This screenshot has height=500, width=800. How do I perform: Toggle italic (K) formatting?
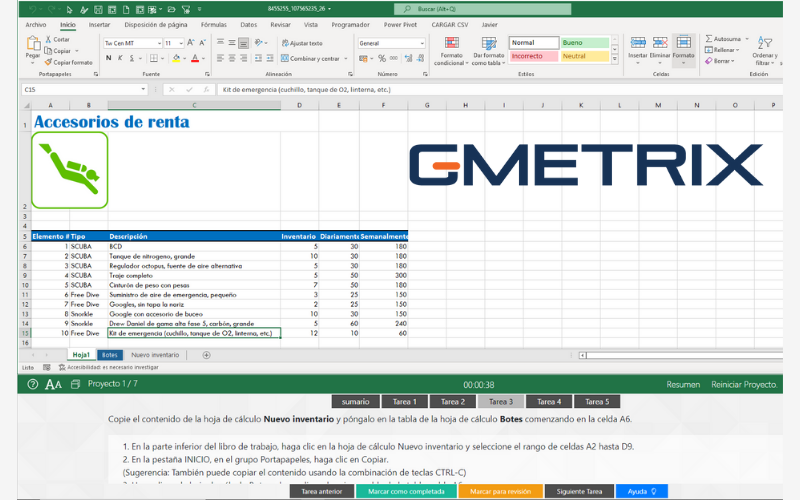pos(120,58)
